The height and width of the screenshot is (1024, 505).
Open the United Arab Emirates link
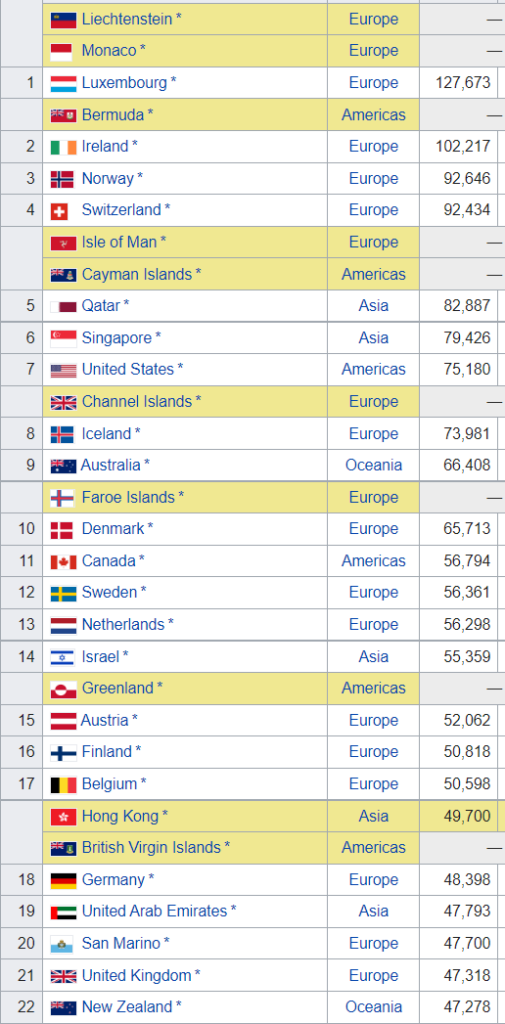(154, 911)
